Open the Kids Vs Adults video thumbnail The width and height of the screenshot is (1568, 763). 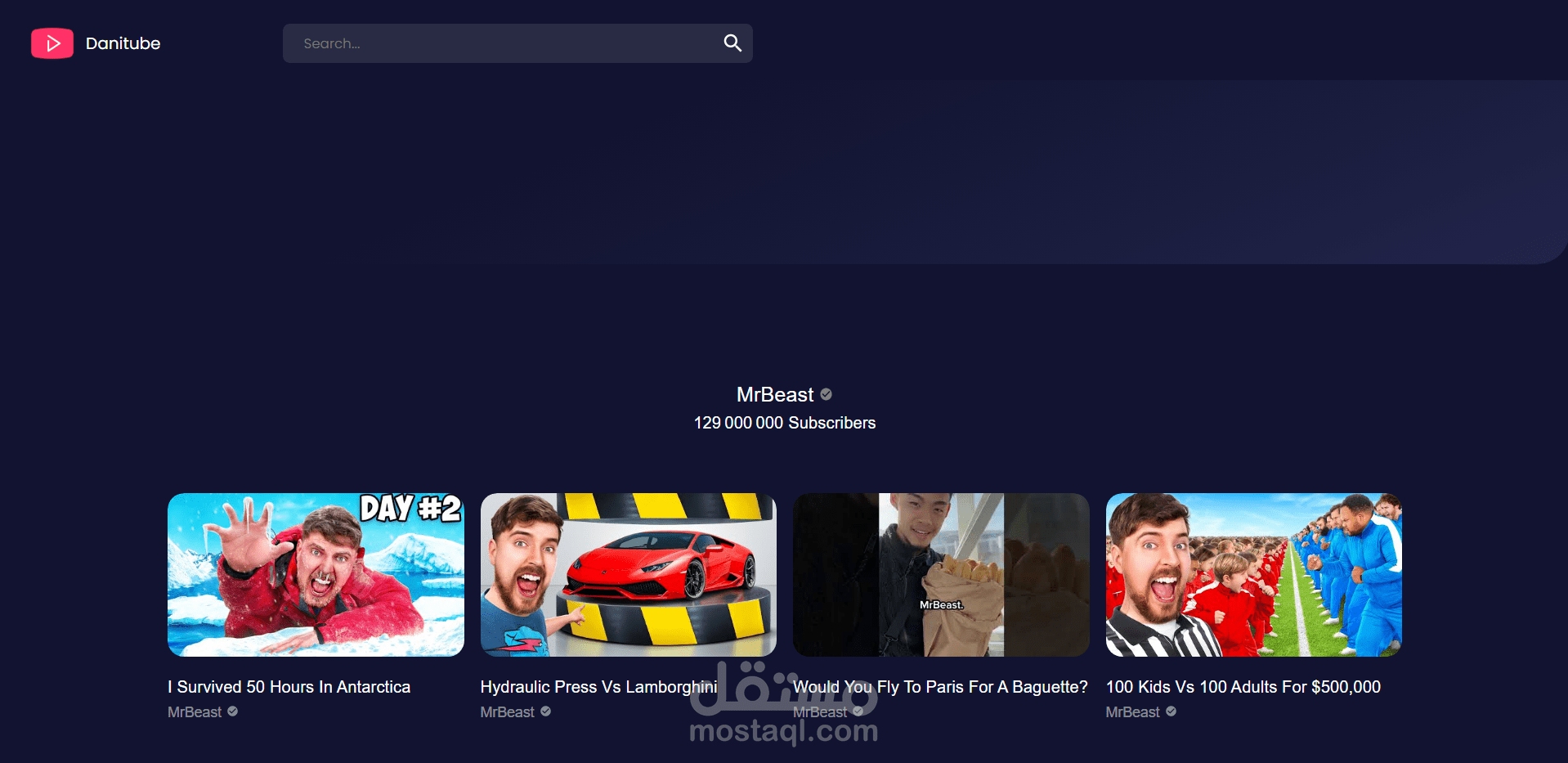click(1254, 575)
